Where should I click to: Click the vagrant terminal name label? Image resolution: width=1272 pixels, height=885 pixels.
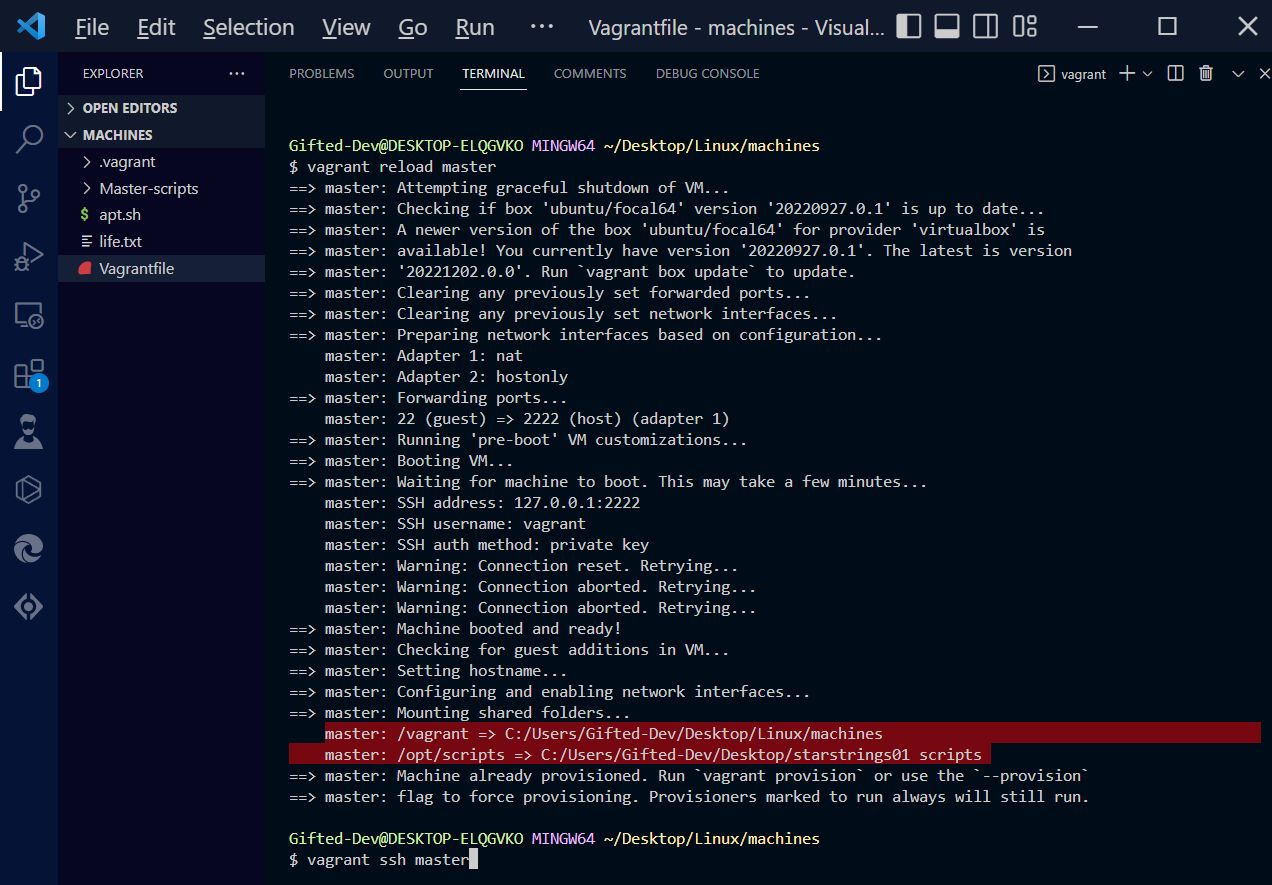(1084, 74)
